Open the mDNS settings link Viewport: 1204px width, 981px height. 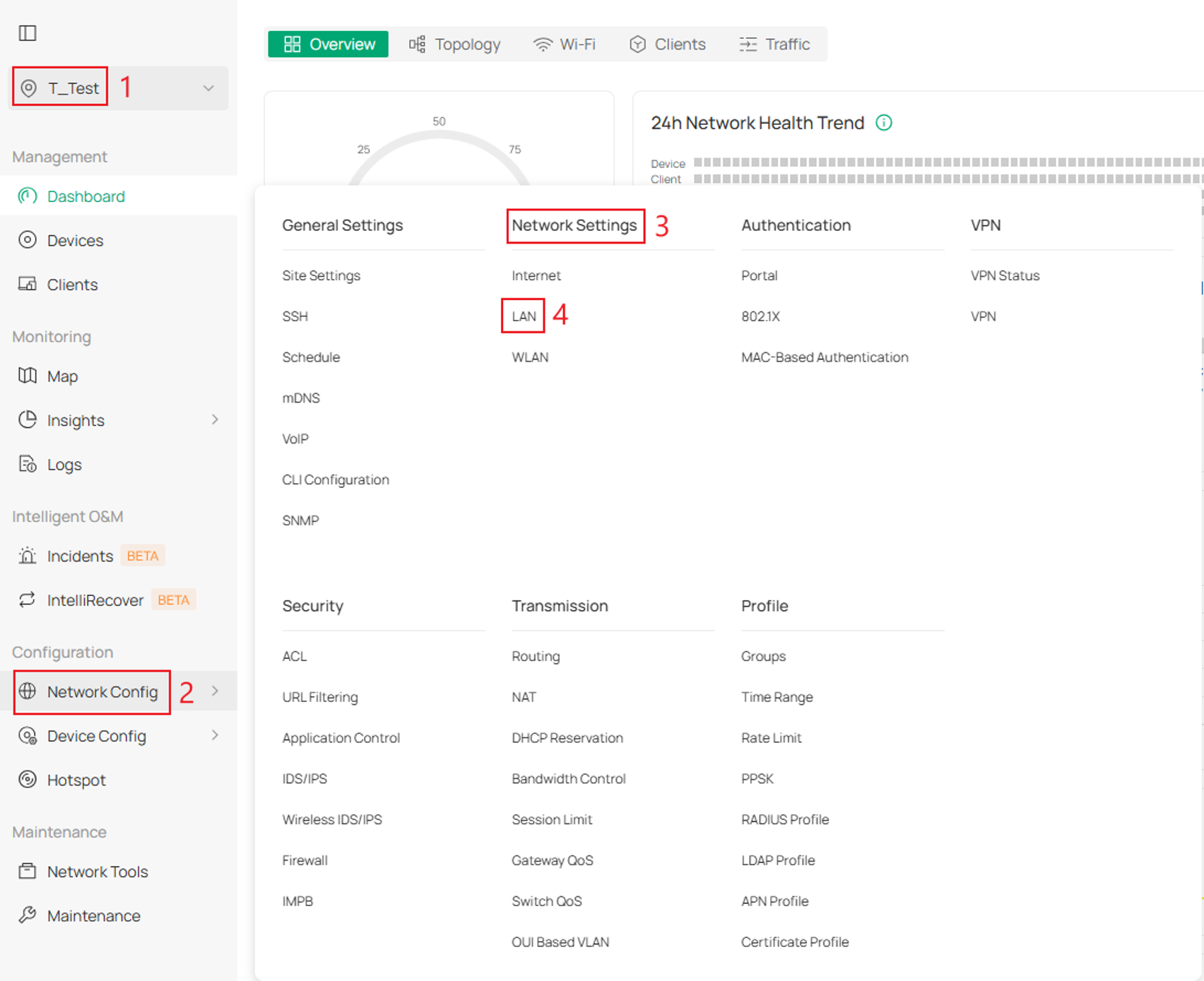coord(301,398)
